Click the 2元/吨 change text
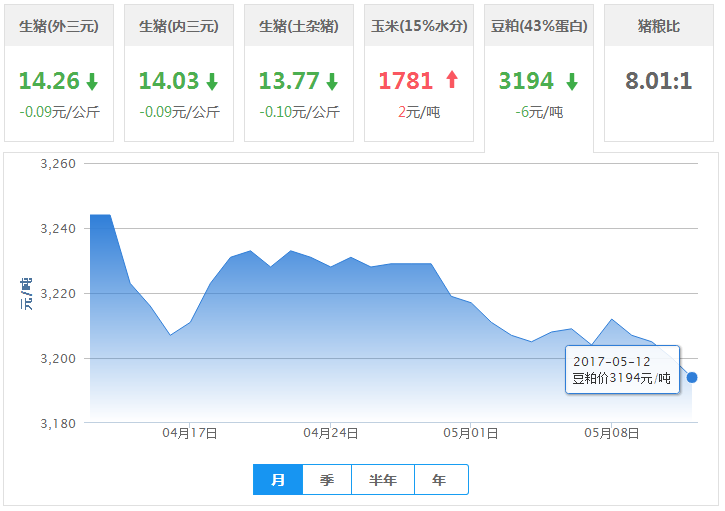 click(419, 112)
